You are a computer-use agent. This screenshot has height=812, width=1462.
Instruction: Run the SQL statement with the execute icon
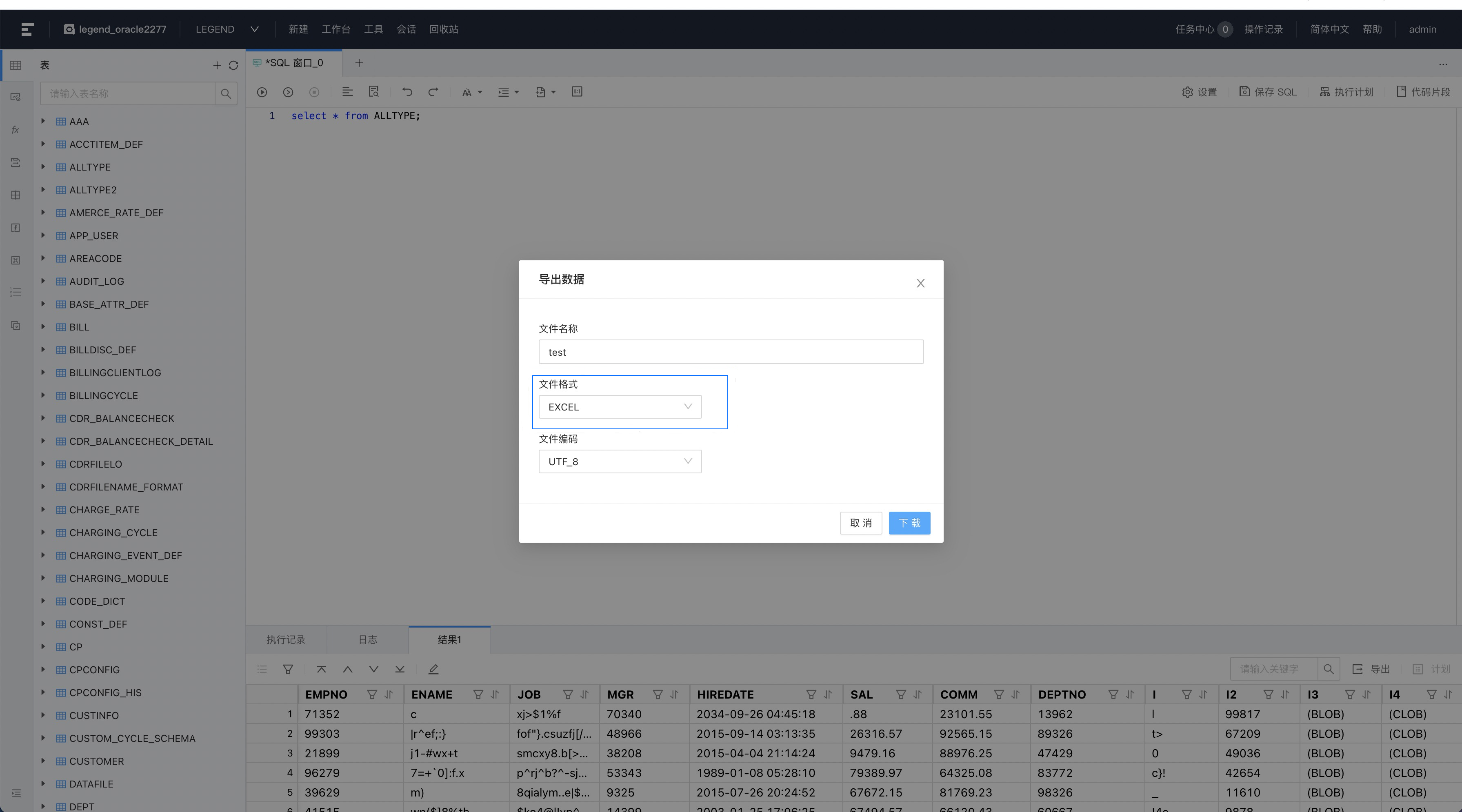[262, 92]
